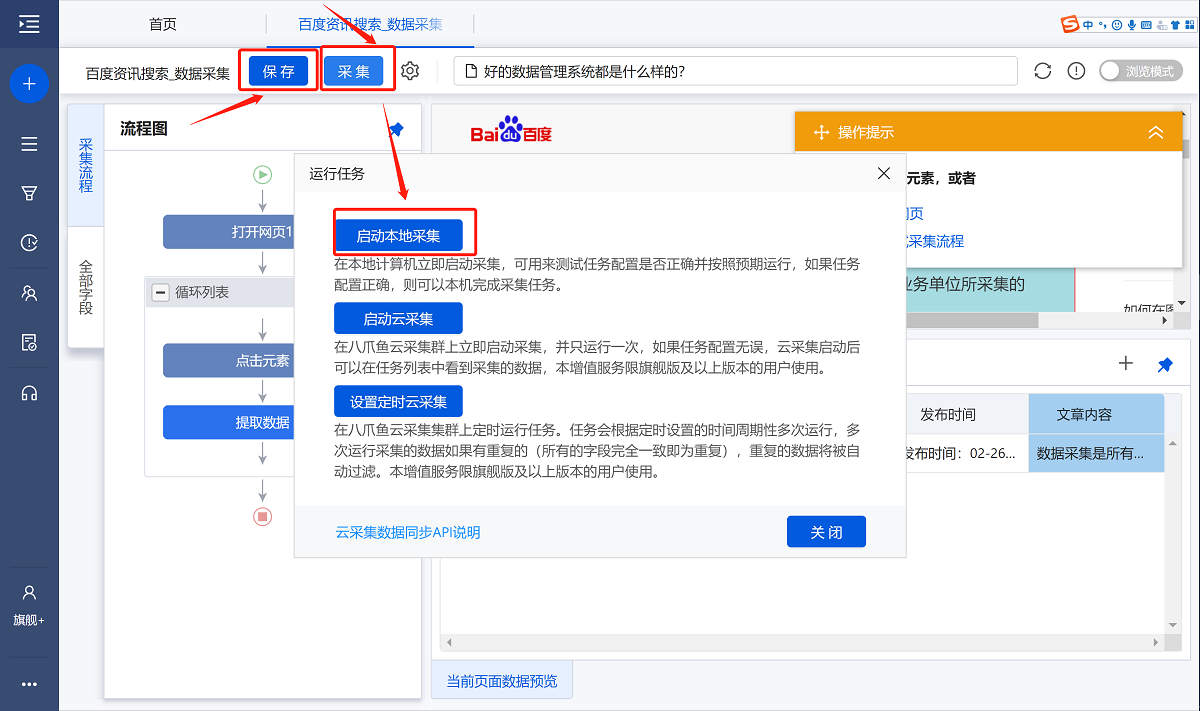Click the cell 数据采集是所有...
1200x711 pixels.
coord(1096,453)
